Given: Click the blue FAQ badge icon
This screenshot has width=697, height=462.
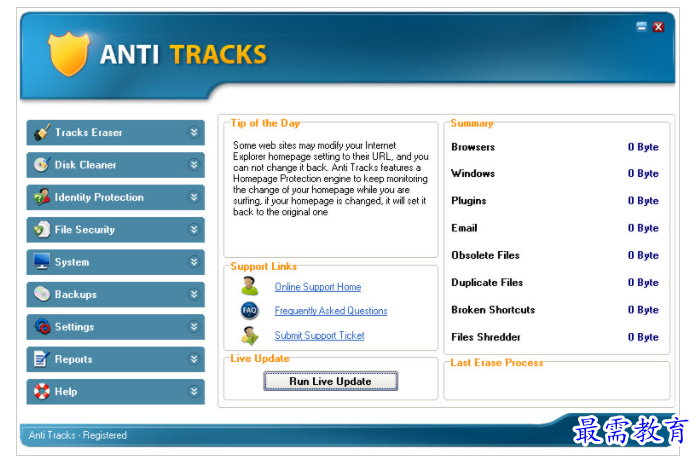Looking at the screenshot, I should [x=249, y=310].
